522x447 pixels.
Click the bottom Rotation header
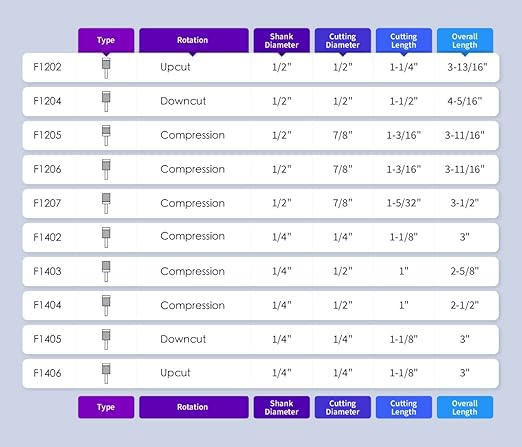coord(194,407)
